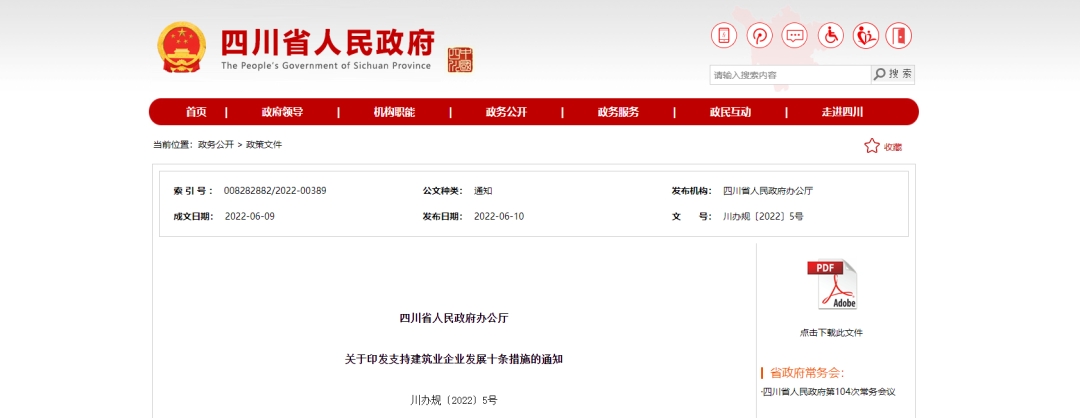Click the centered heading 四川省人民政府办公厅
The width and height of the screenshot is (1080, 418).
click(455, 318)
